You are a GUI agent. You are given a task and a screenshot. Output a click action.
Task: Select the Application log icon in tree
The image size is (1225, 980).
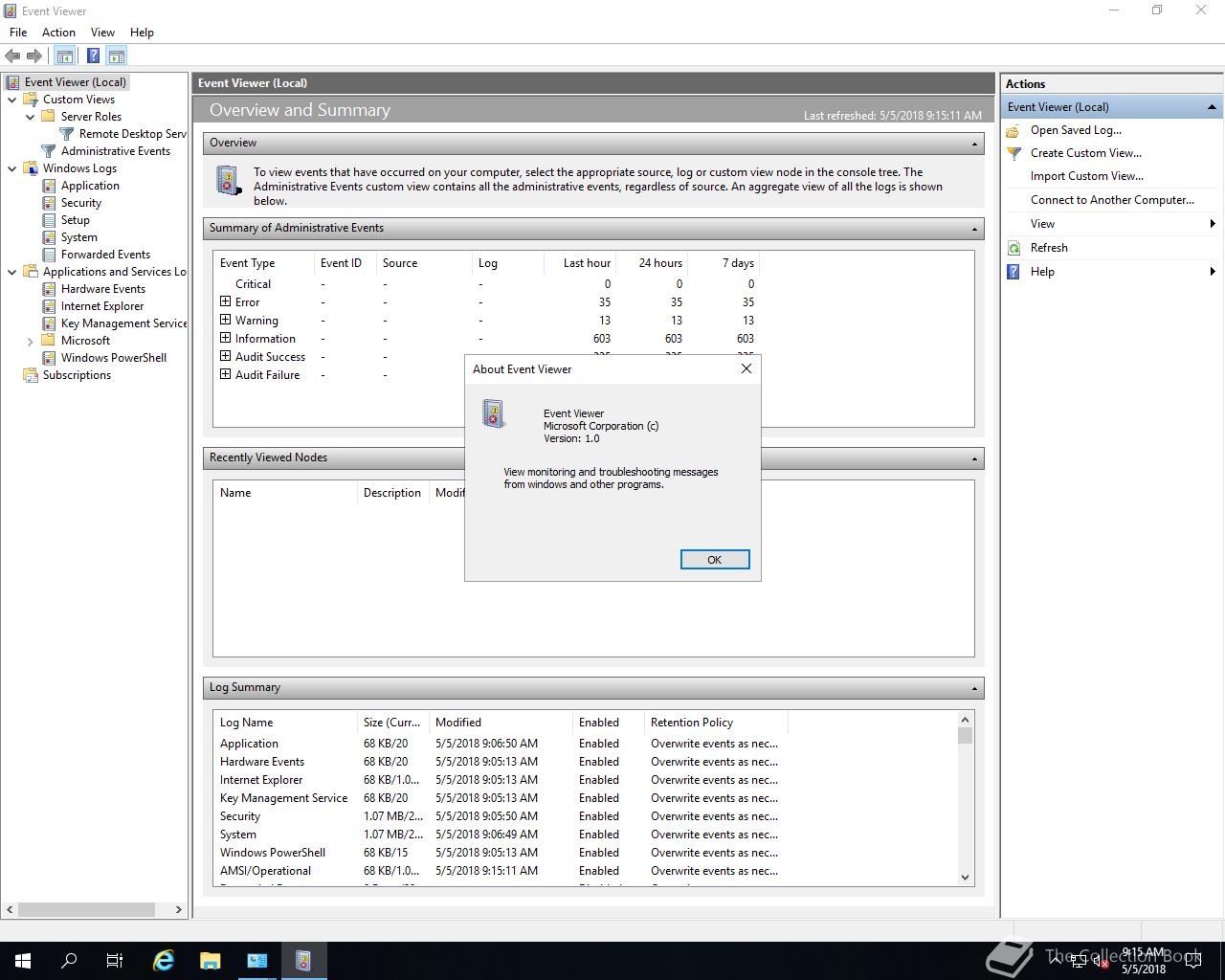click(x=50, y=186)
